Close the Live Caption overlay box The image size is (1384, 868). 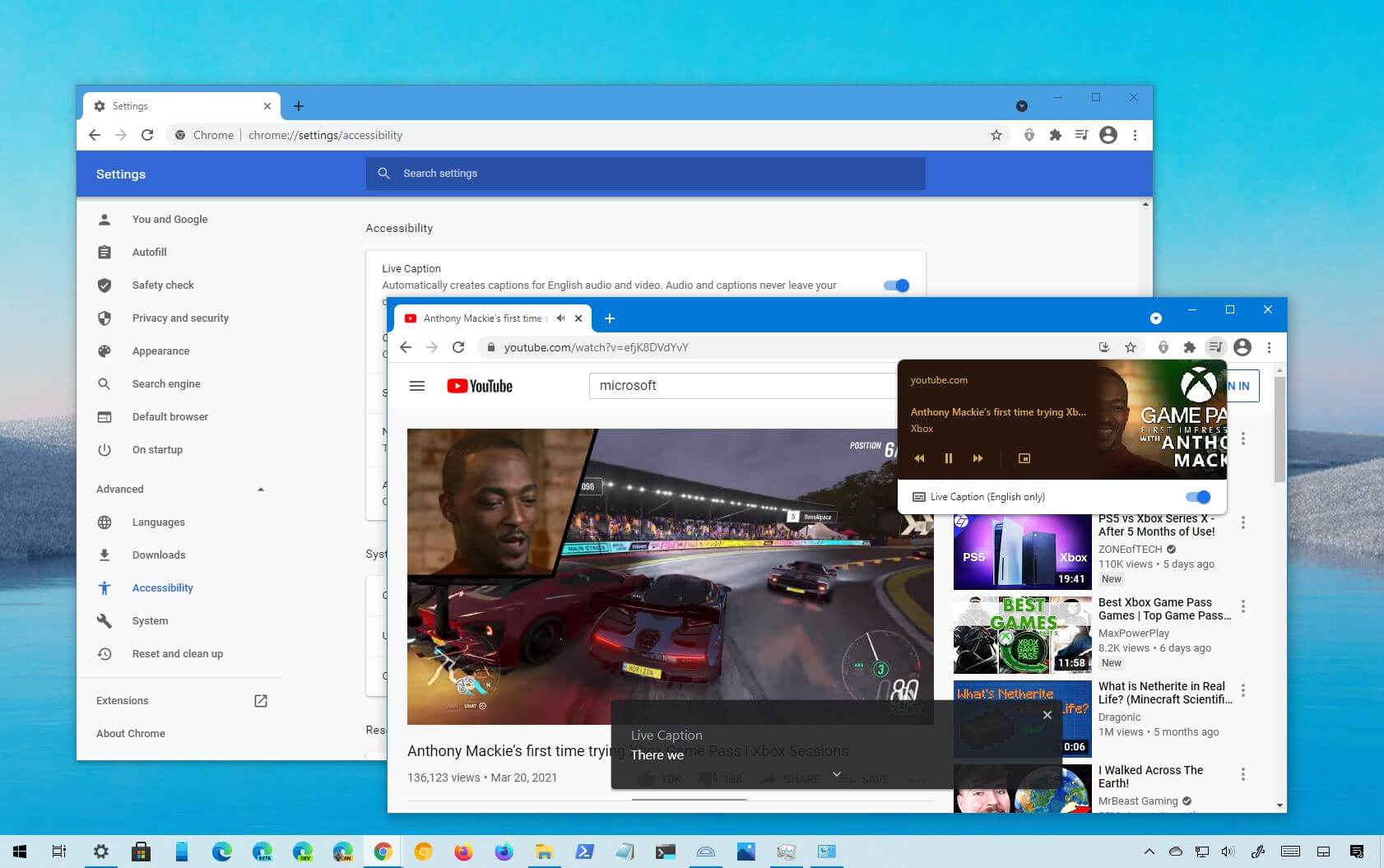tap(1047, 715)
